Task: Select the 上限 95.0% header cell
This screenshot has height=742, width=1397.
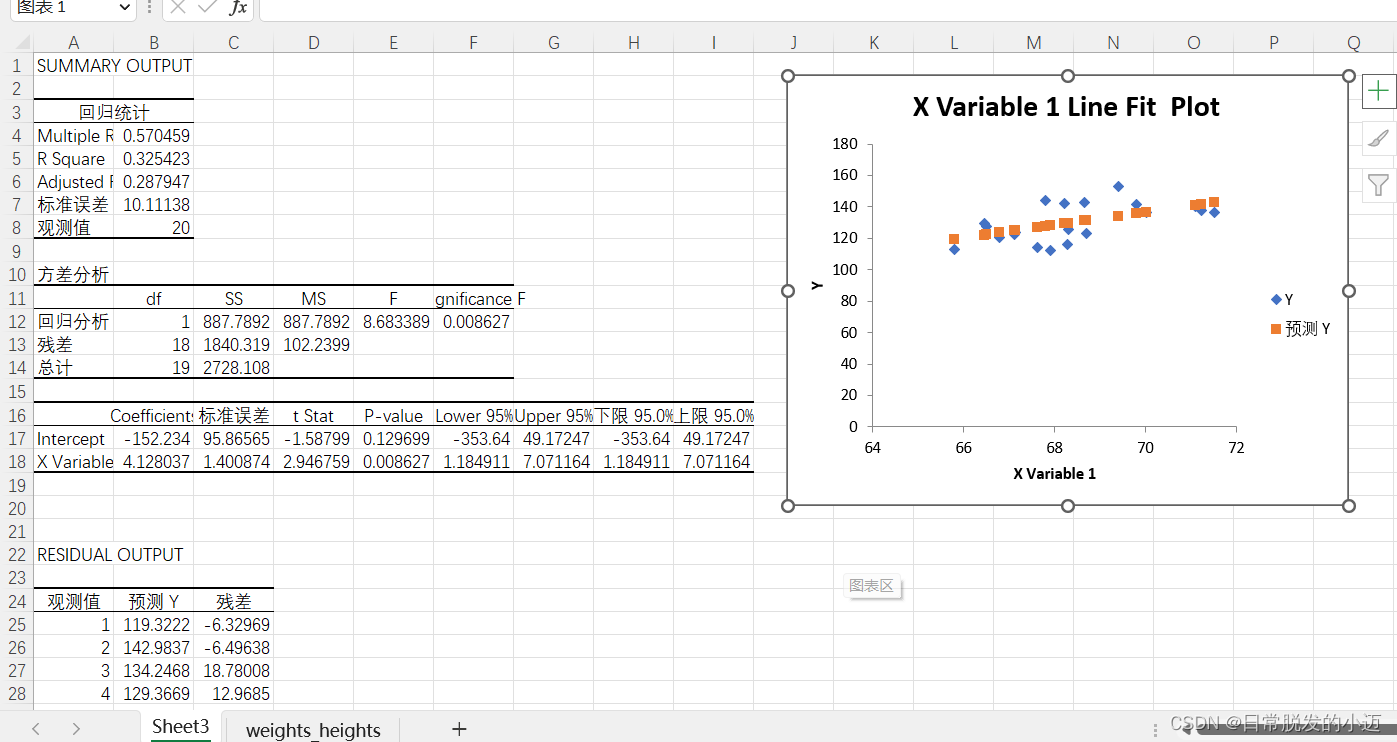Action: pyautogui.click(x=713, y=416)
